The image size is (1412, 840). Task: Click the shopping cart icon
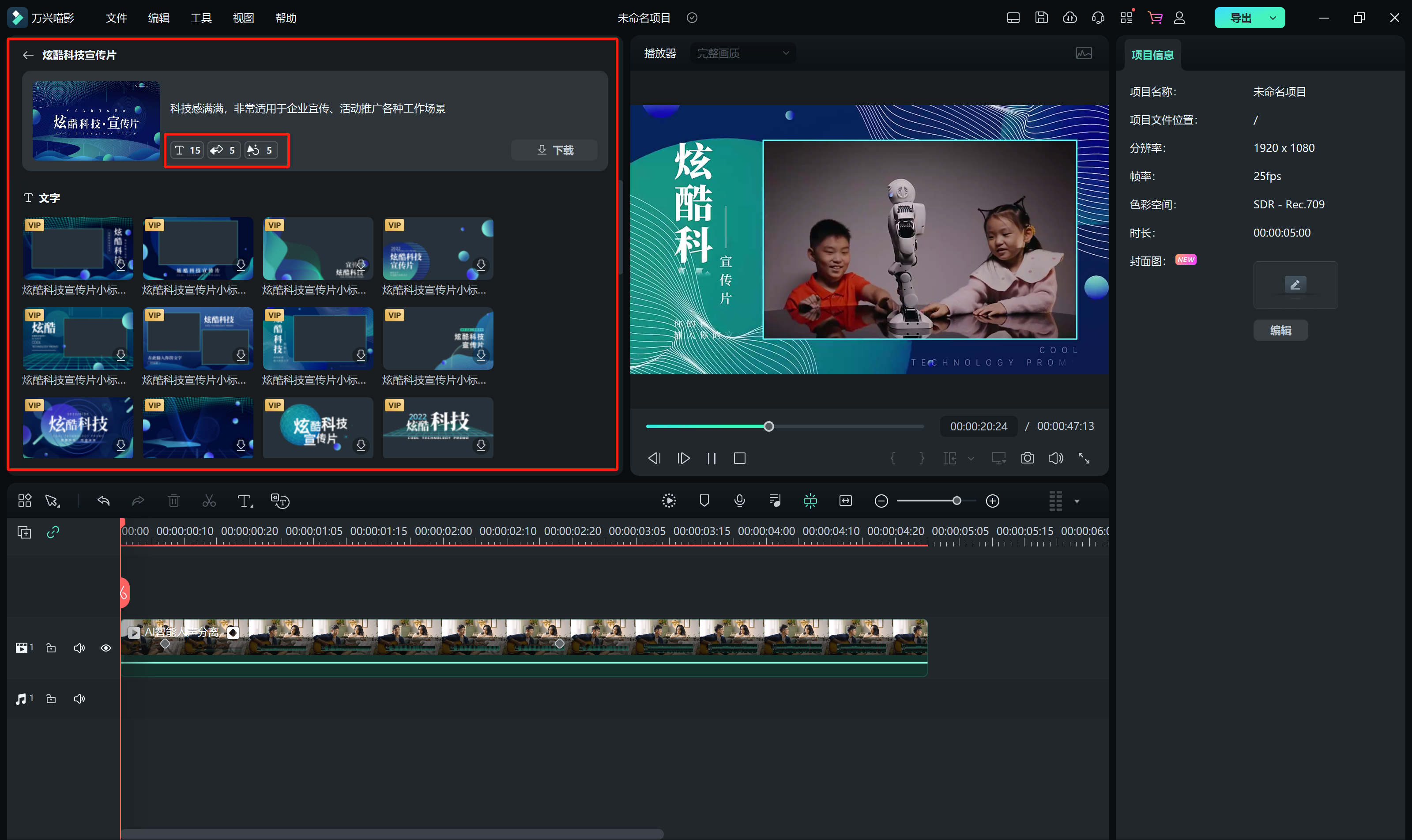pos(1155,18)
